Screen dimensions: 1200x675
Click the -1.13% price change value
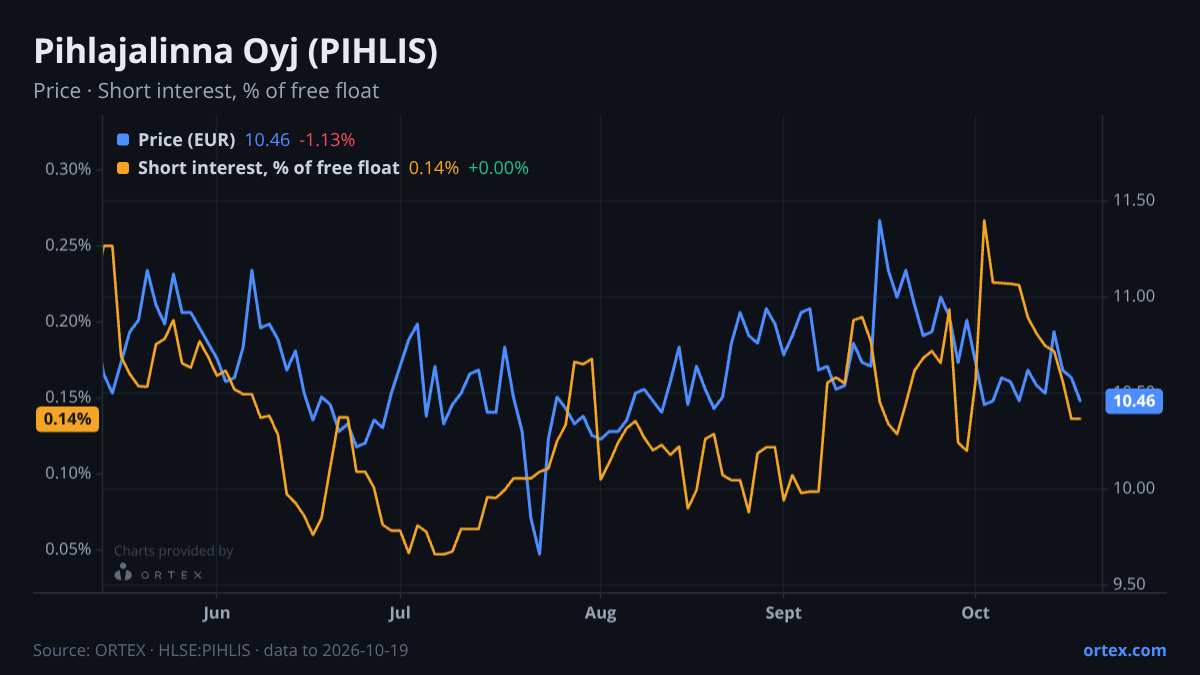(327, 140)
